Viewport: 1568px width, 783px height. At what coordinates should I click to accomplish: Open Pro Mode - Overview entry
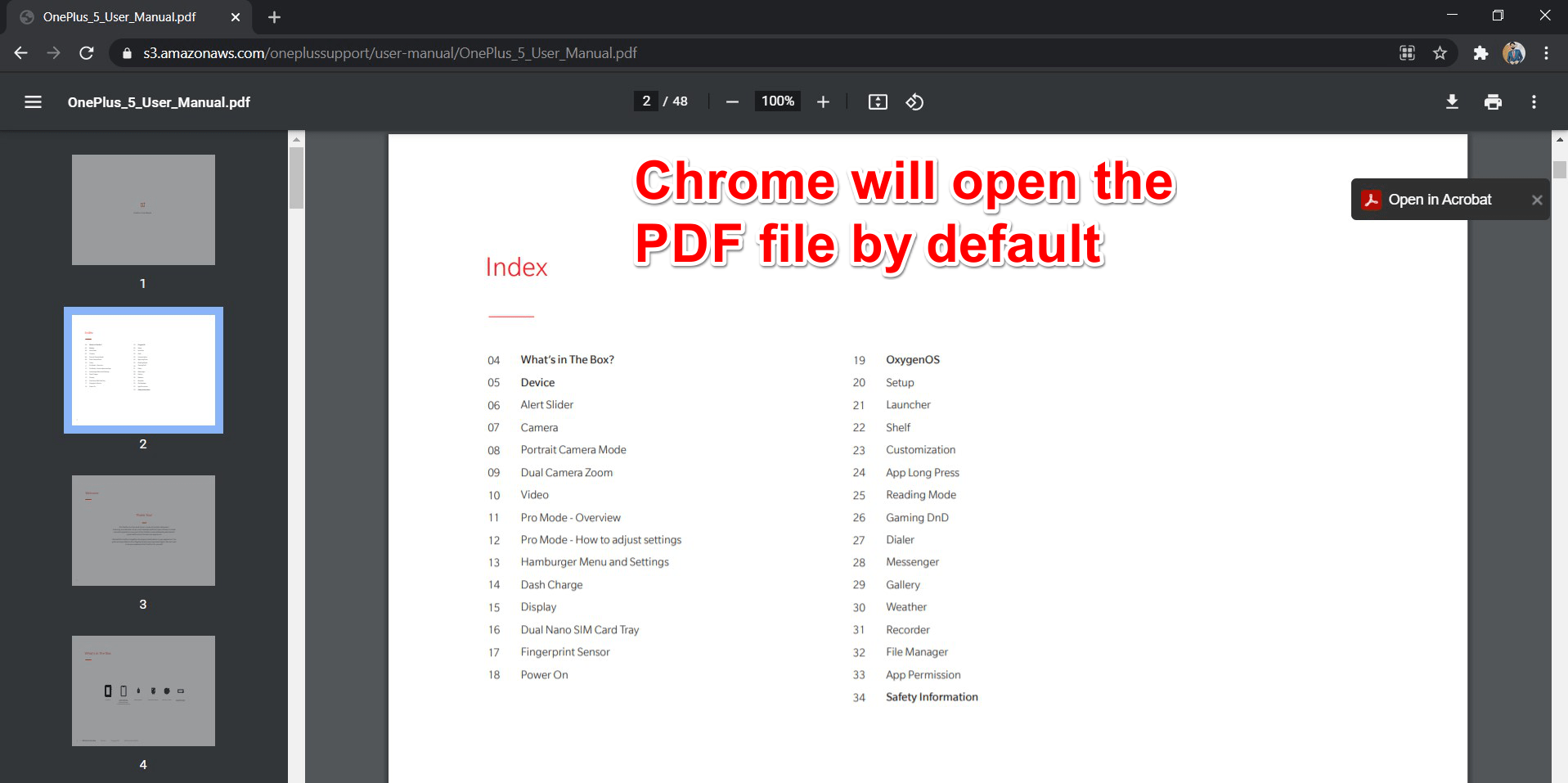(570, 518)
